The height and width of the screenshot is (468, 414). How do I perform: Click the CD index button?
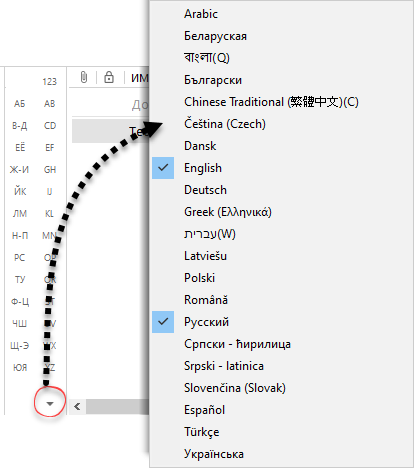coord(50,126)
